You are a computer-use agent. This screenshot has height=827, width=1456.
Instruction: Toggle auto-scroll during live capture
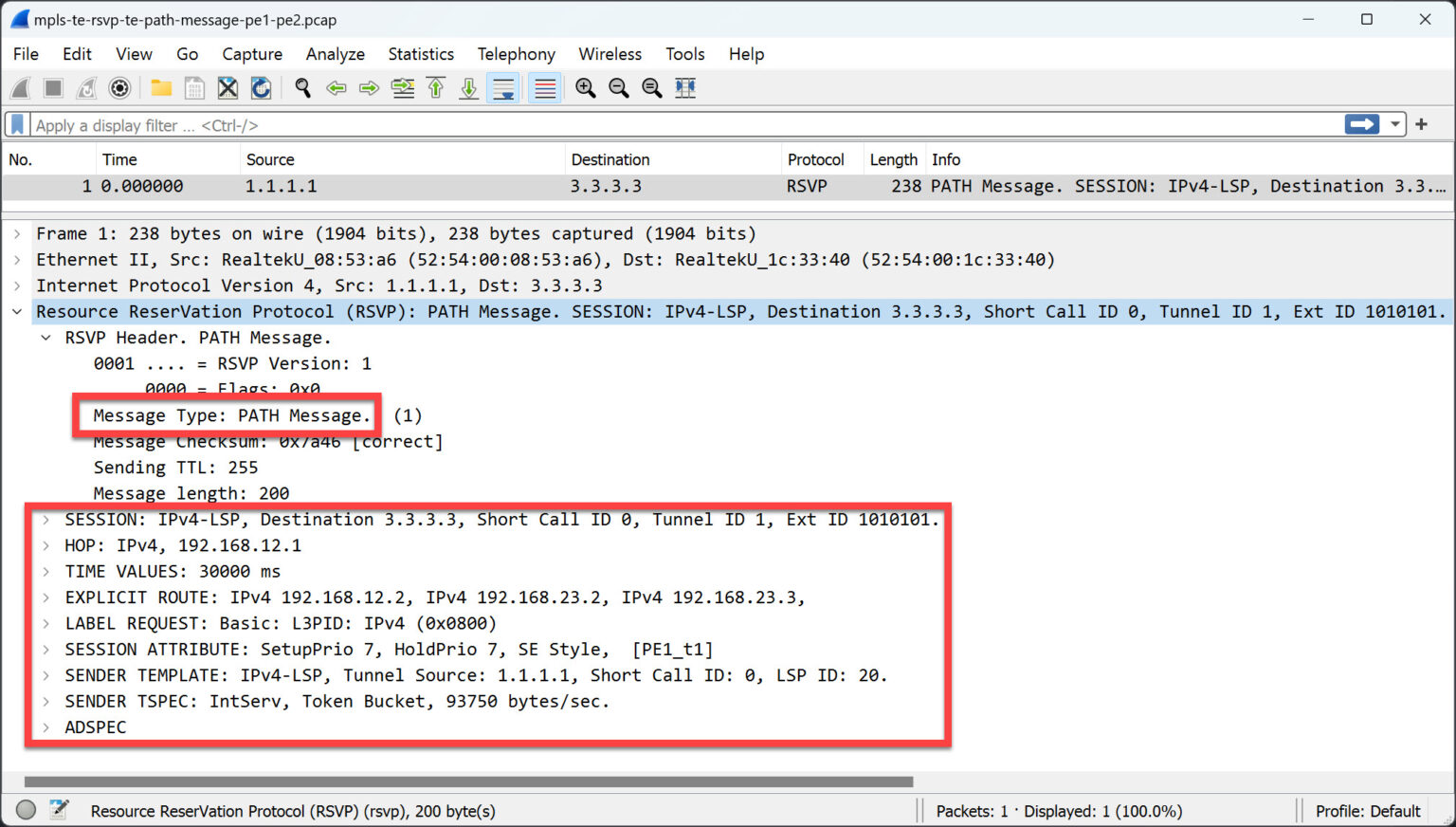coord(503,88)
